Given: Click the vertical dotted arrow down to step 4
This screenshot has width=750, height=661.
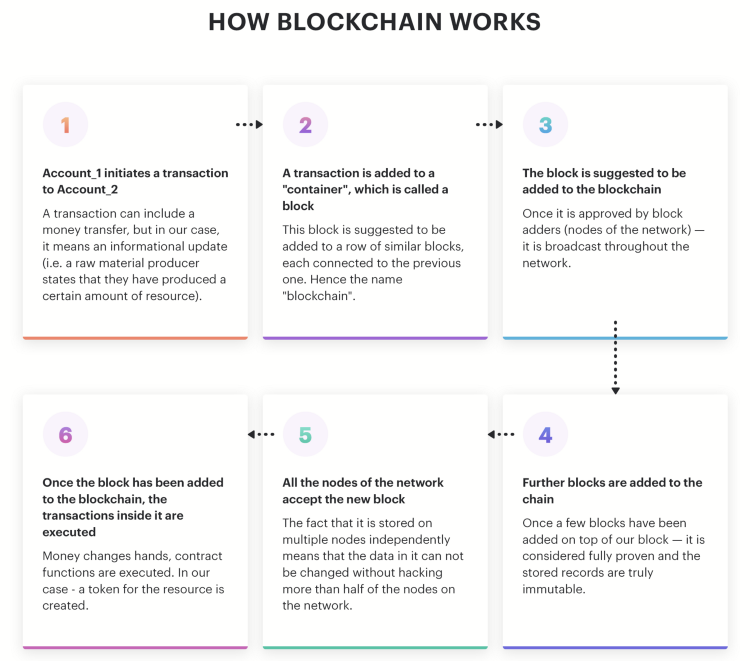Looking at the screenshot, I should tap(616, 357).
